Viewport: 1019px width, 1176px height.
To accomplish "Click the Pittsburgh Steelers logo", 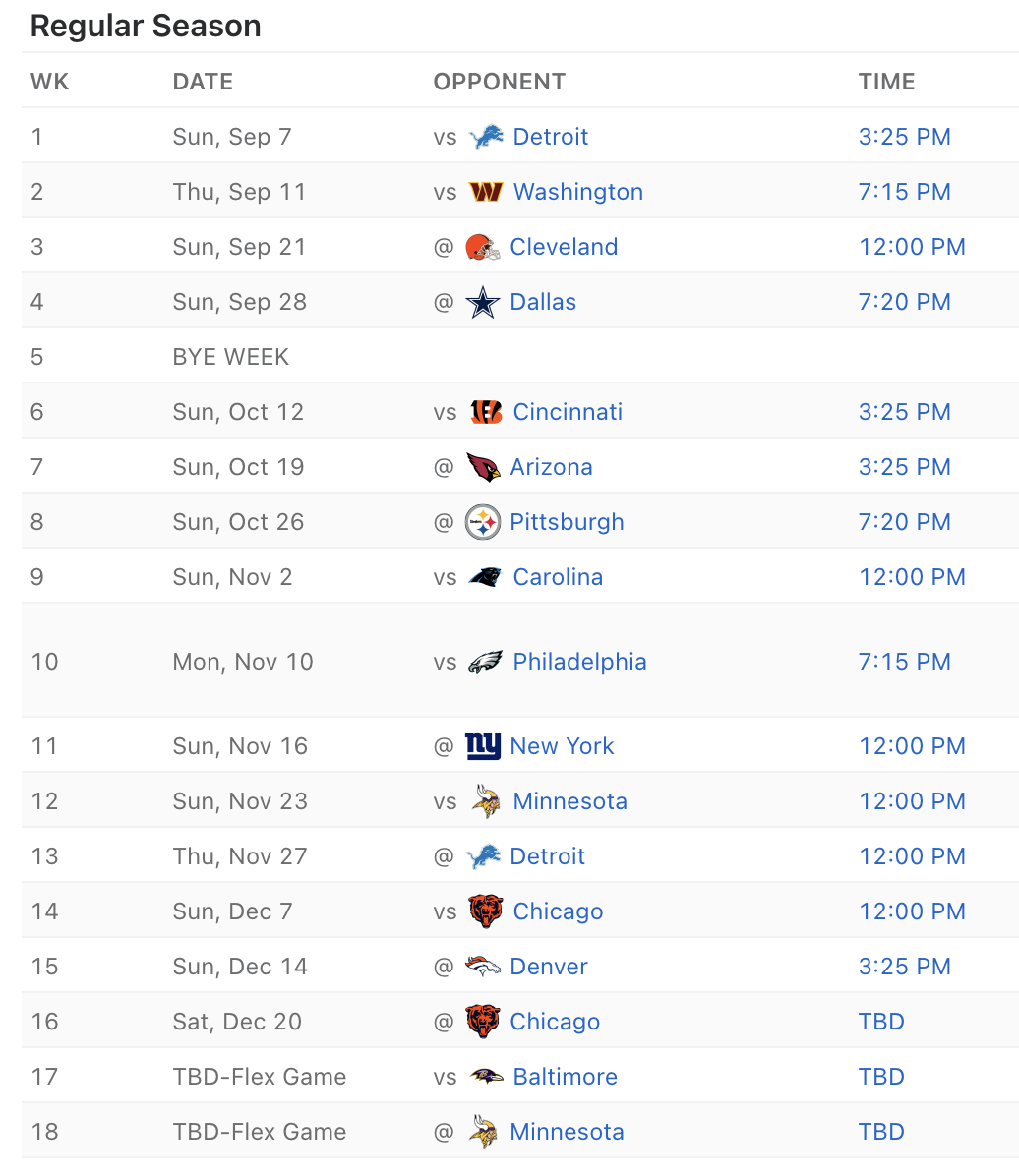I will point(483,522).
